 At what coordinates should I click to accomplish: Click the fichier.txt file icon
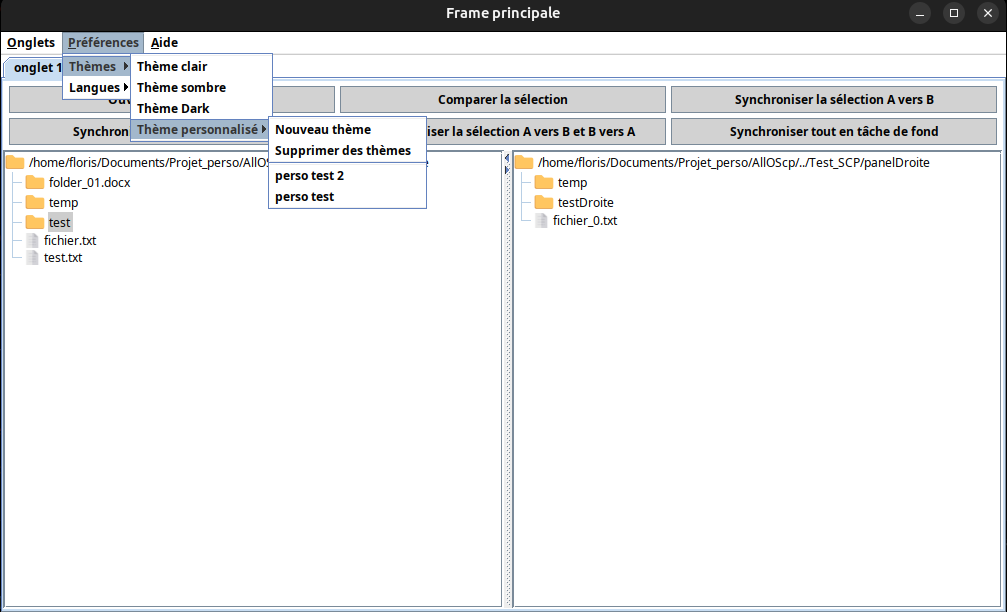click(x=32, y=241)
